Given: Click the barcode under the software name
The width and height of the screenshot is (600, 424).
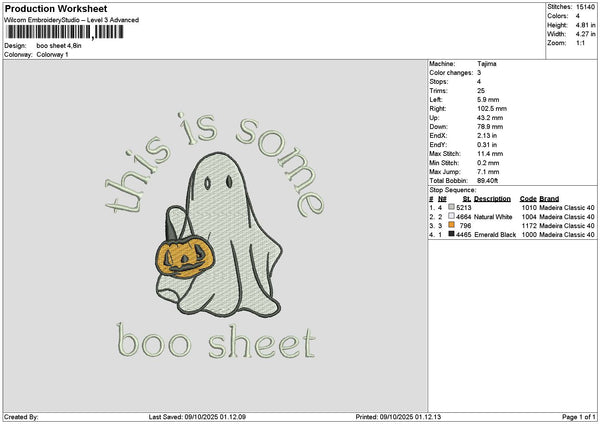Looking at the screenshot, I should [65, 32].
